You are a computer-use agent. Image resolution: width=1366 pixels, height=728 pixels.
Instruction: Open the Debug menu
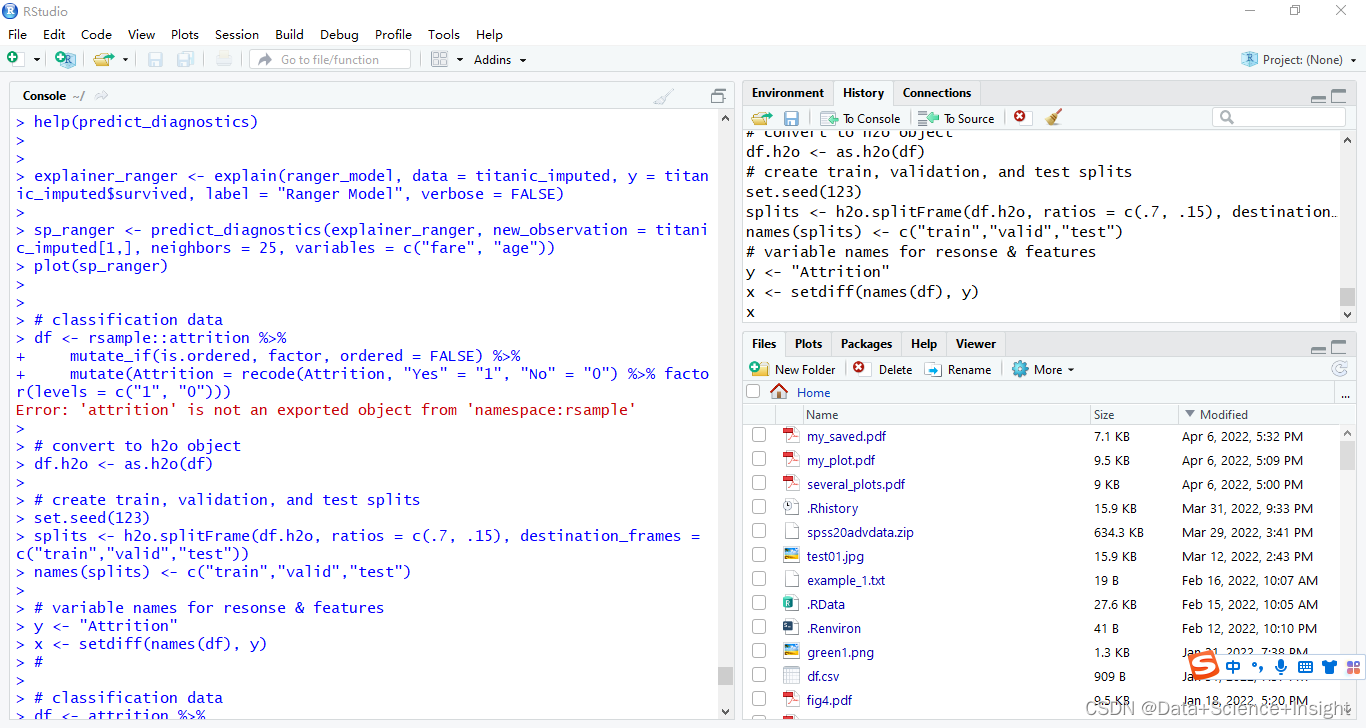(x=339, y=34)
